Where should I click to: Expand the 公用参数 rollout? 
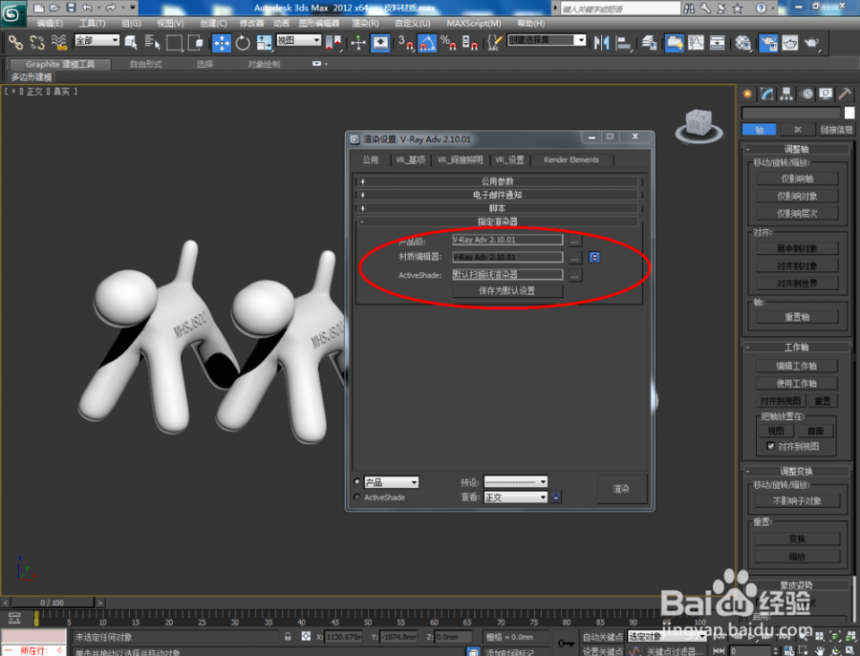(x=497, y=181)
